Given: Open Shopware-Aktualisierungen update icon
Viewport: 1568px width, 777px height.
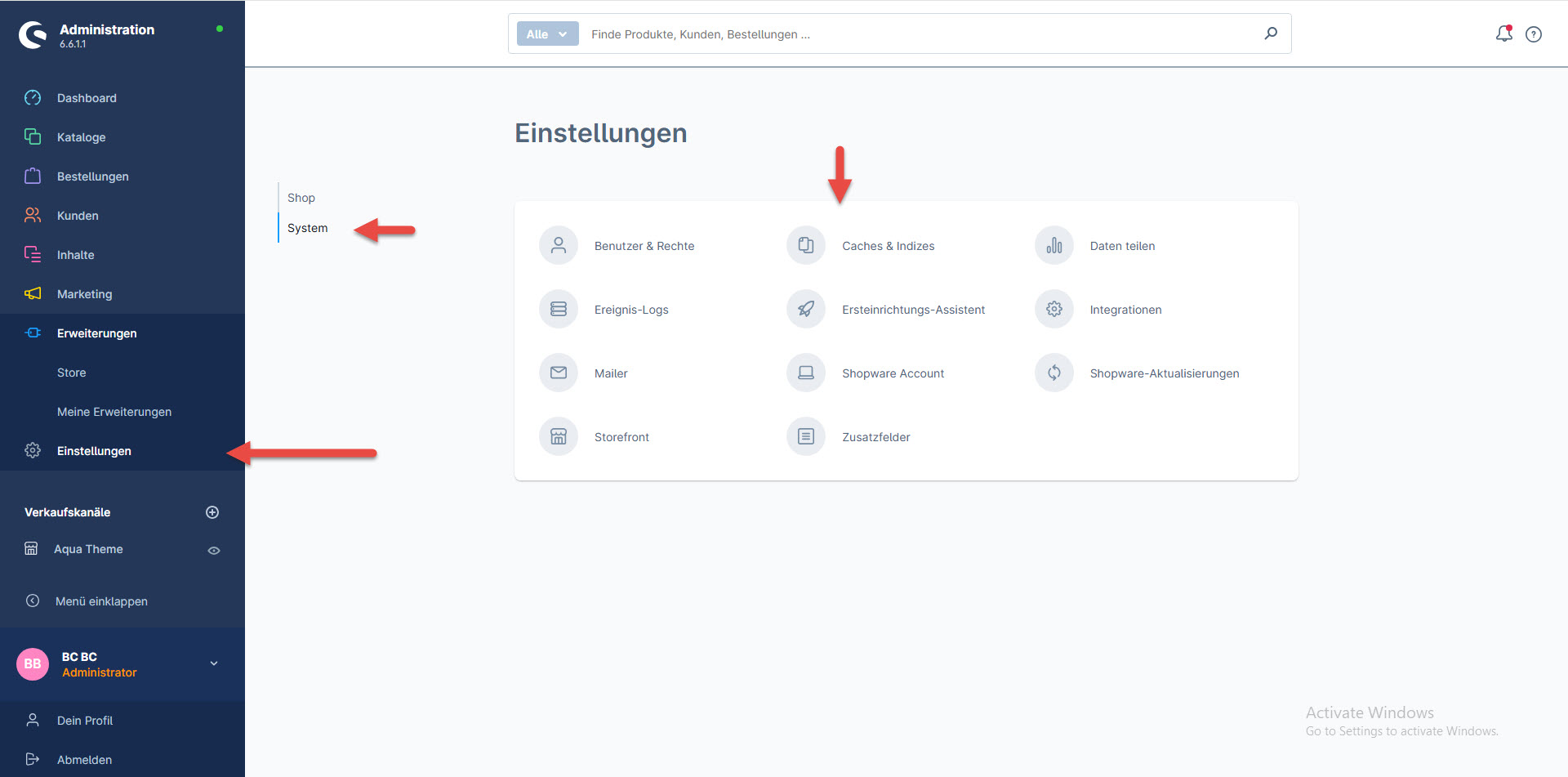Looking at the screenshot, I should pos(1053,373).
